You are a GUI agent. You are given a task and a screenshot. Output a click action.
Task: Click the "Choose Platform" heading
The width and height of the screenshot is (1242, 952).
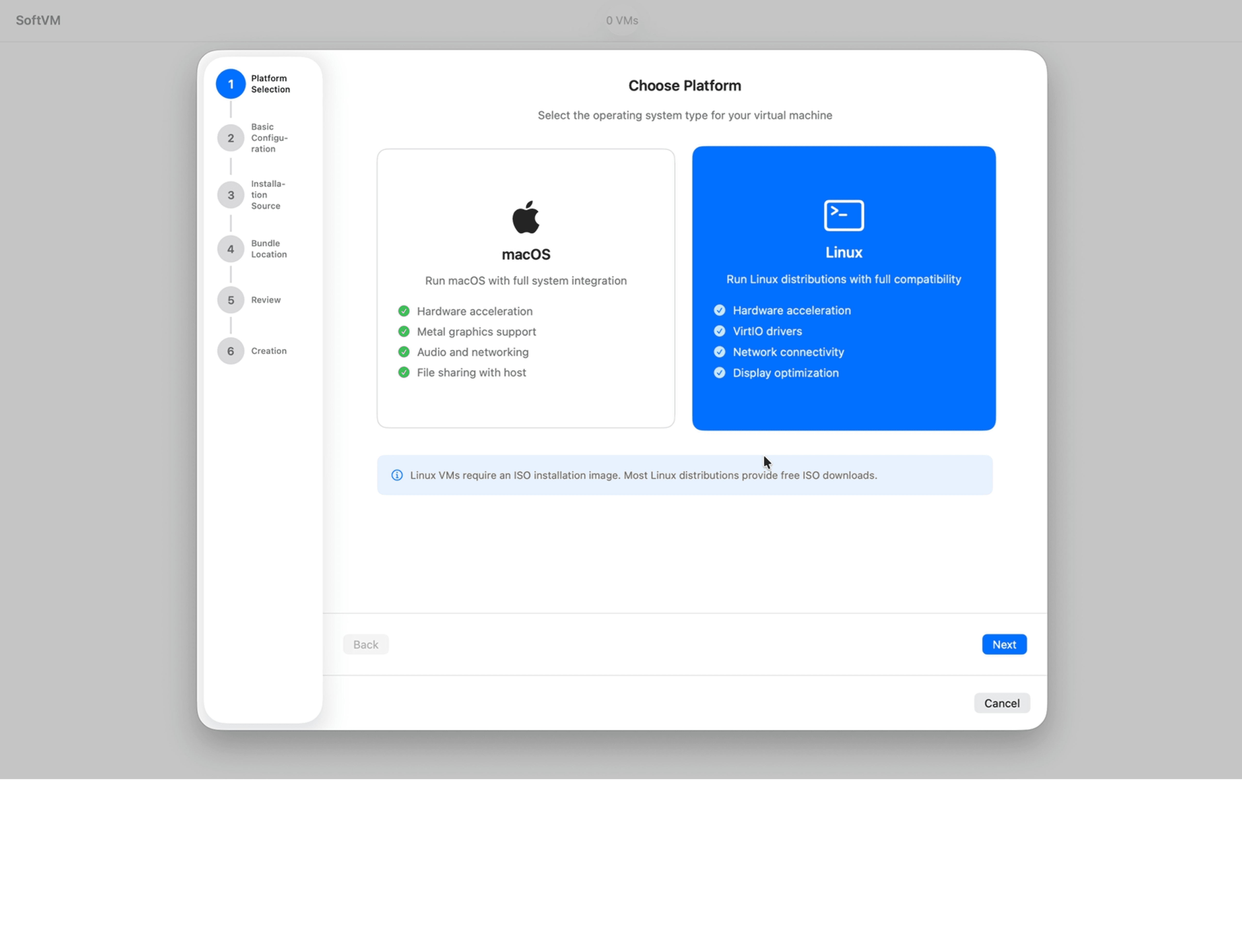685,86
